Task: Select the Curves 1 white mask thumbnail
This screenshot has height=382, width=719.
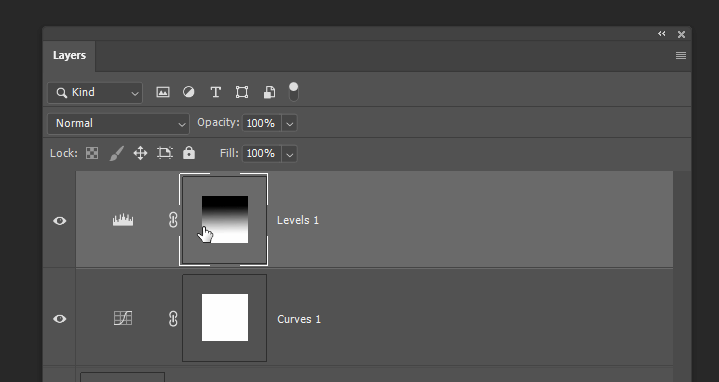Action: click(x=225, y=318)
